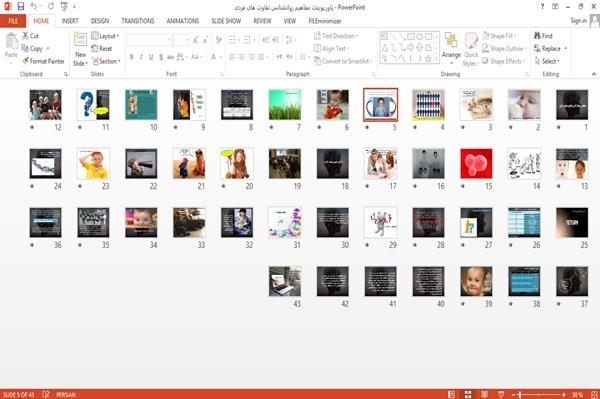The height and width of the screenshot is (399, 600).
Task: Switch to Normal view in status bar
Action: tap(452, 394)
